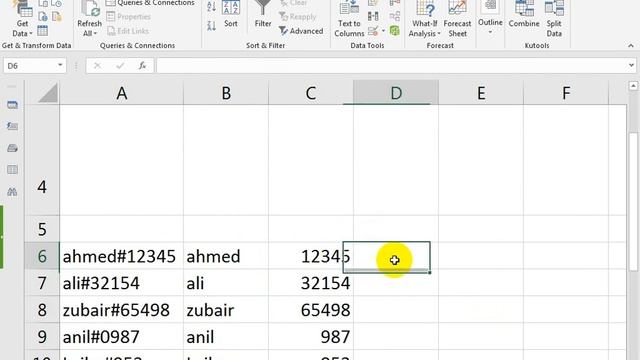Select column D header
Image resolution: width=640 pixels, height=360 pixels.
pos(396,93)
